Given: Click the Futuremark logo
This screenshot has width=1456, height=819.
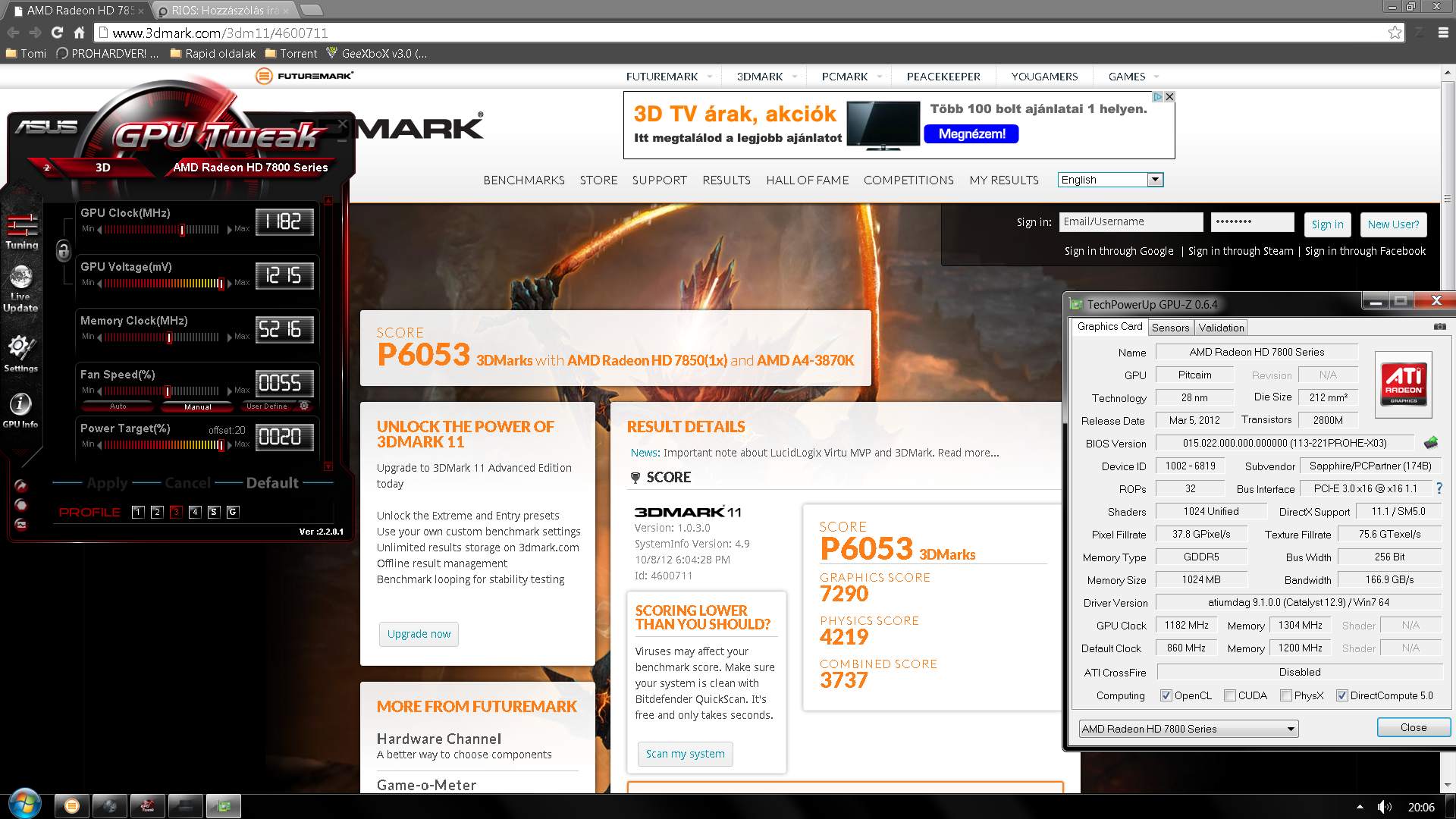Looking at the screenshot, I should tap(305, 76).
